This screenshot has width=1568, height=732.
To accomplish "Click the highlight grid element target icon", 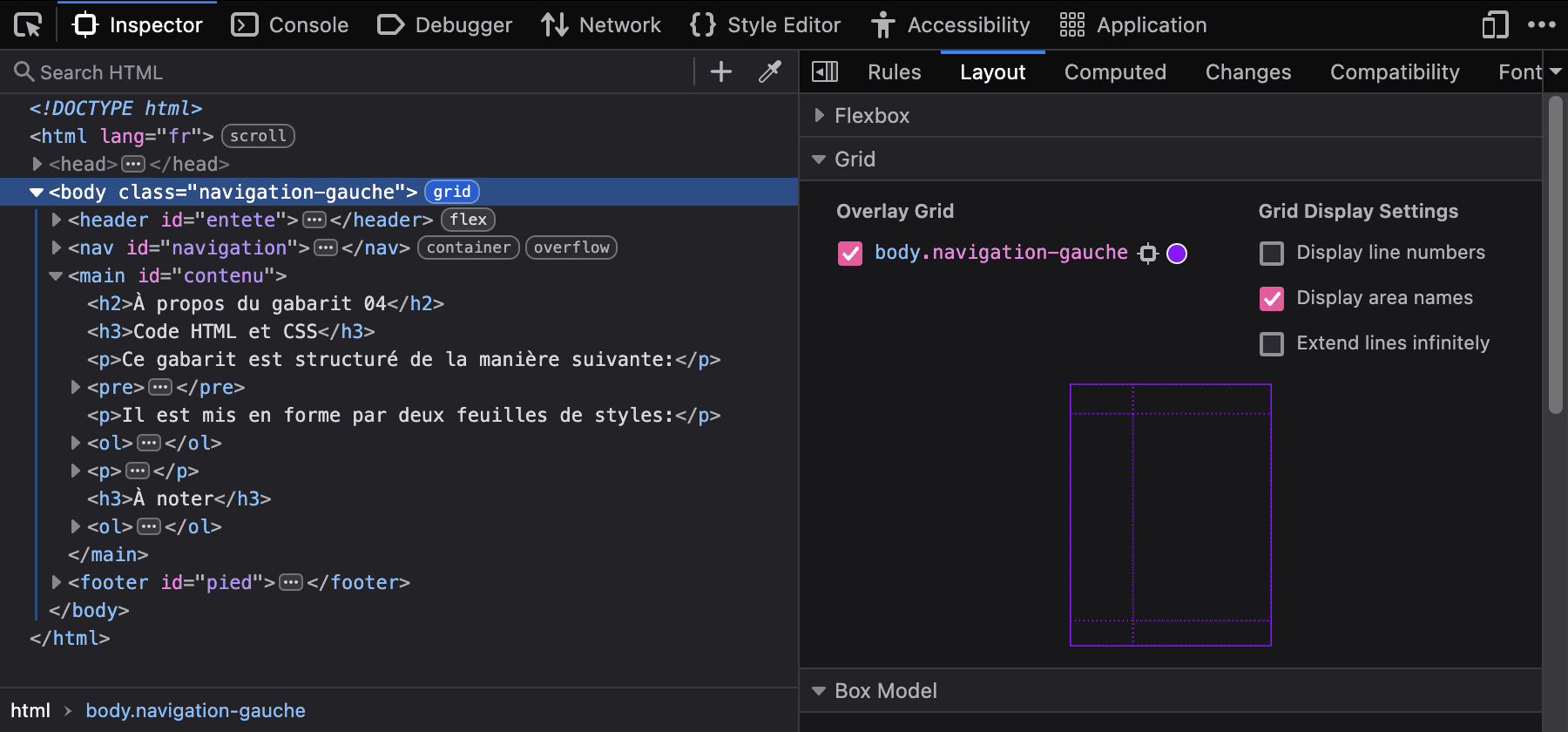I will click(x=1148, y=254).
